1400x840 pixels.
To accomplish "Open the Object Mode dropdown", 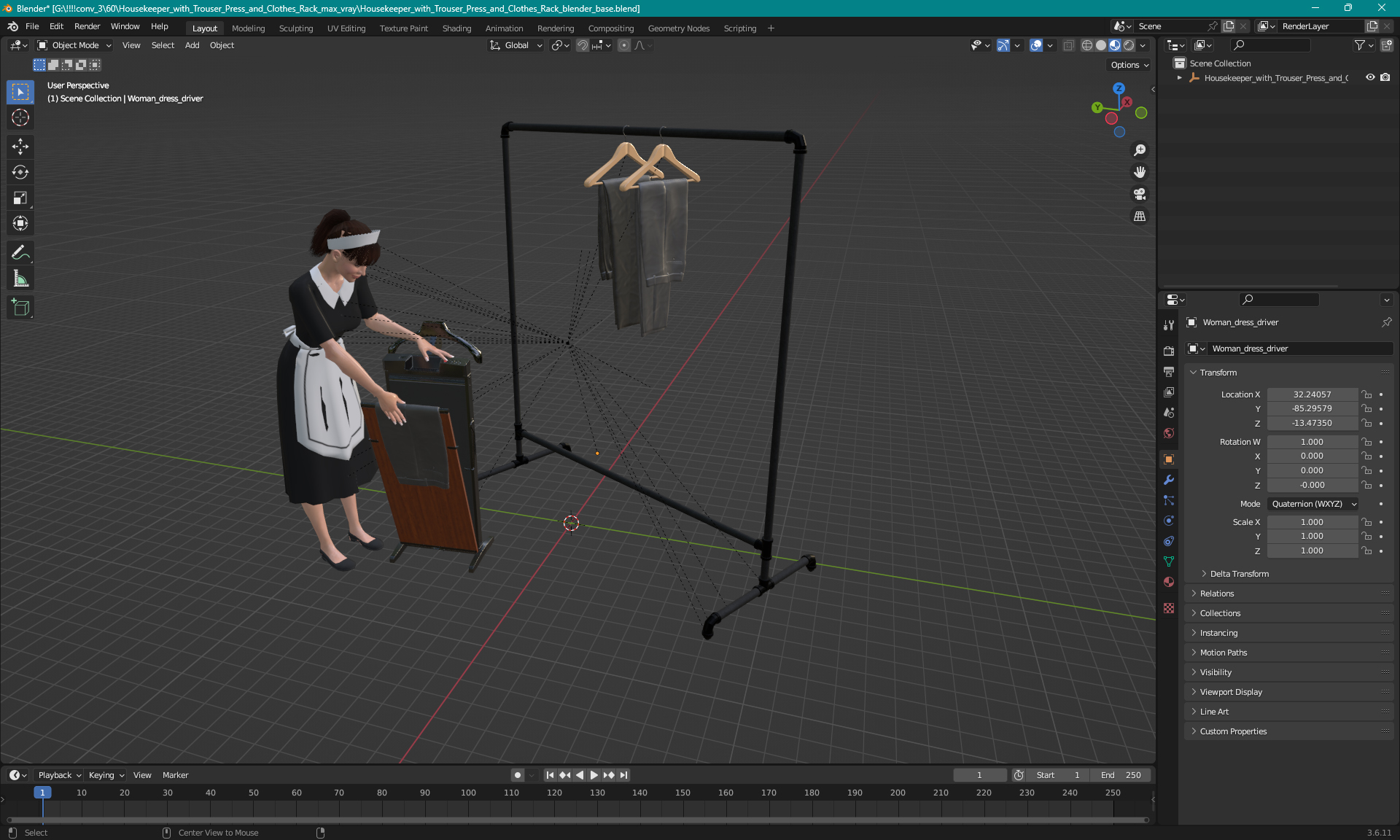I will pos(74,45).
